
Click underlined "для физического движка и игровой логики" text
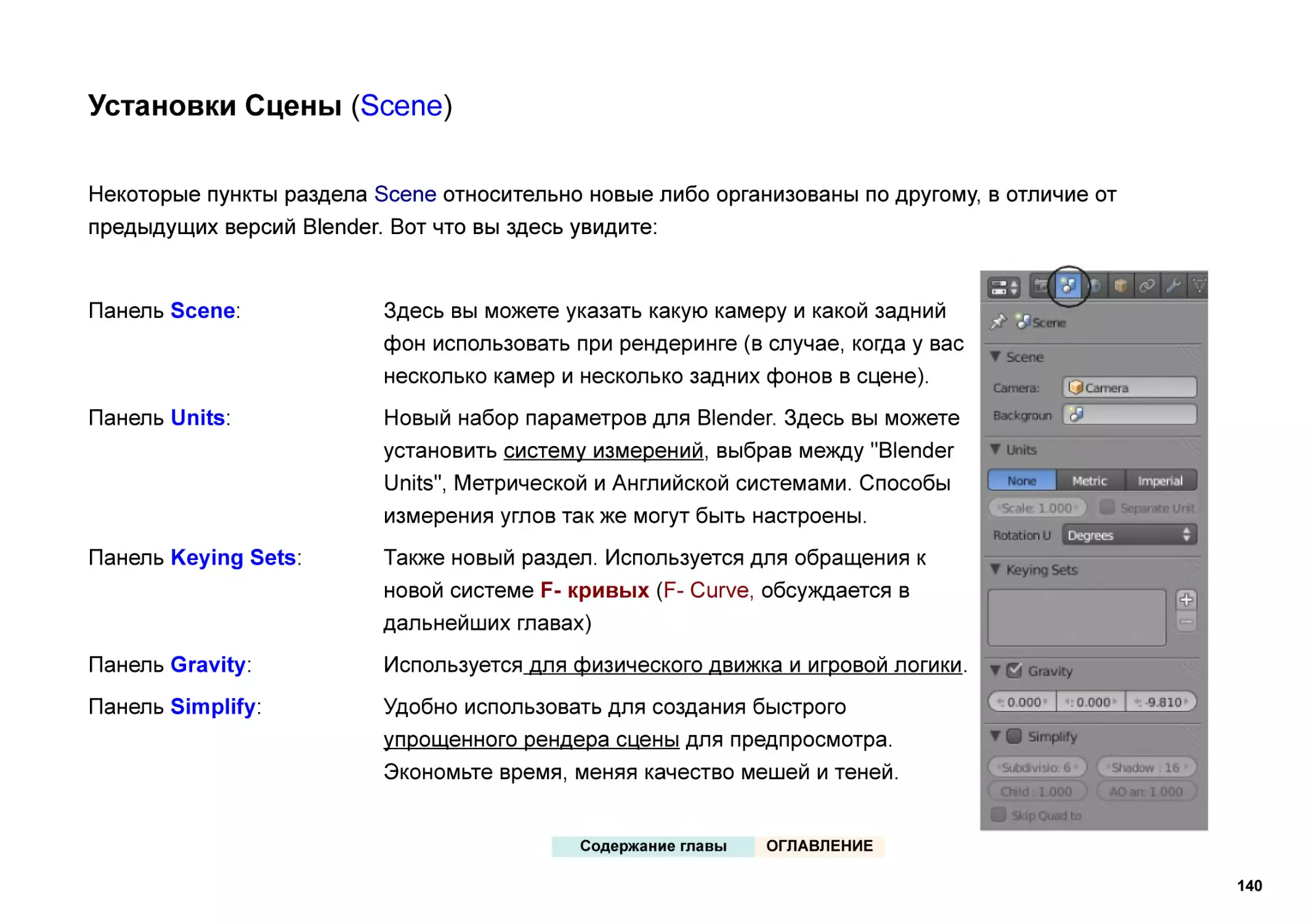[746, 665]
